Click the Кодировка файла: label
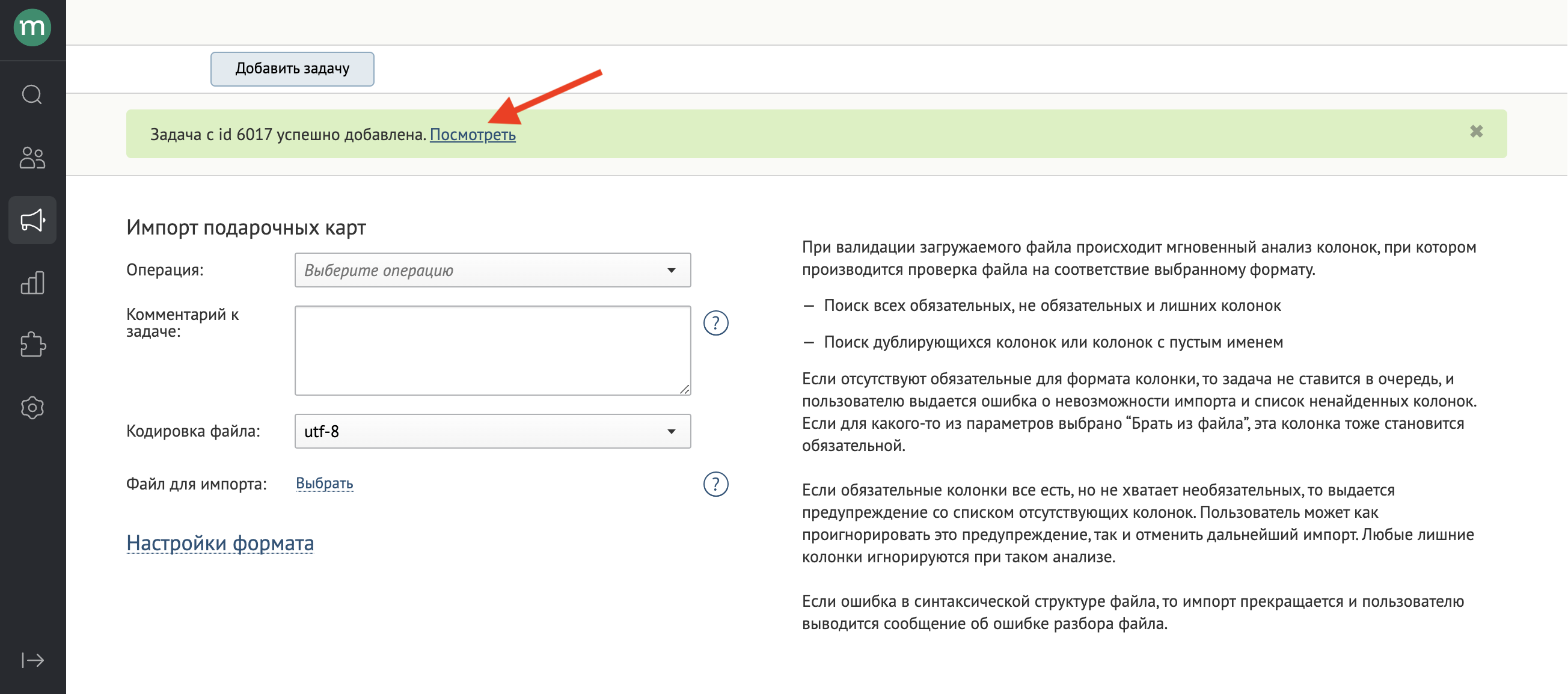This screenshot has width=1568, height=694. 193,431
